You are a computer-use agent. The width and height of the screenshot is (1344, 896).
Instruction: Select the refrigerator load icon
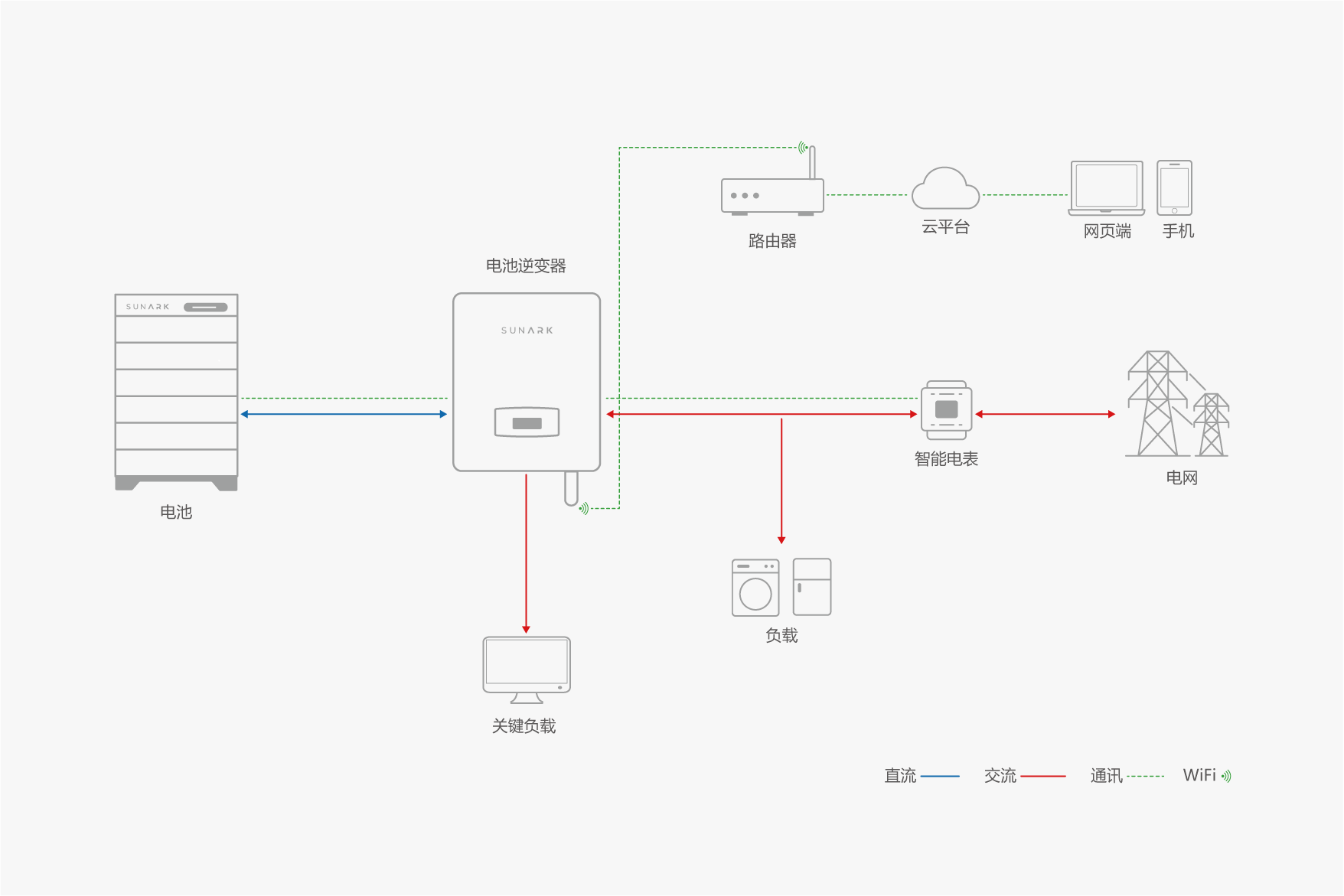[812, 587]
